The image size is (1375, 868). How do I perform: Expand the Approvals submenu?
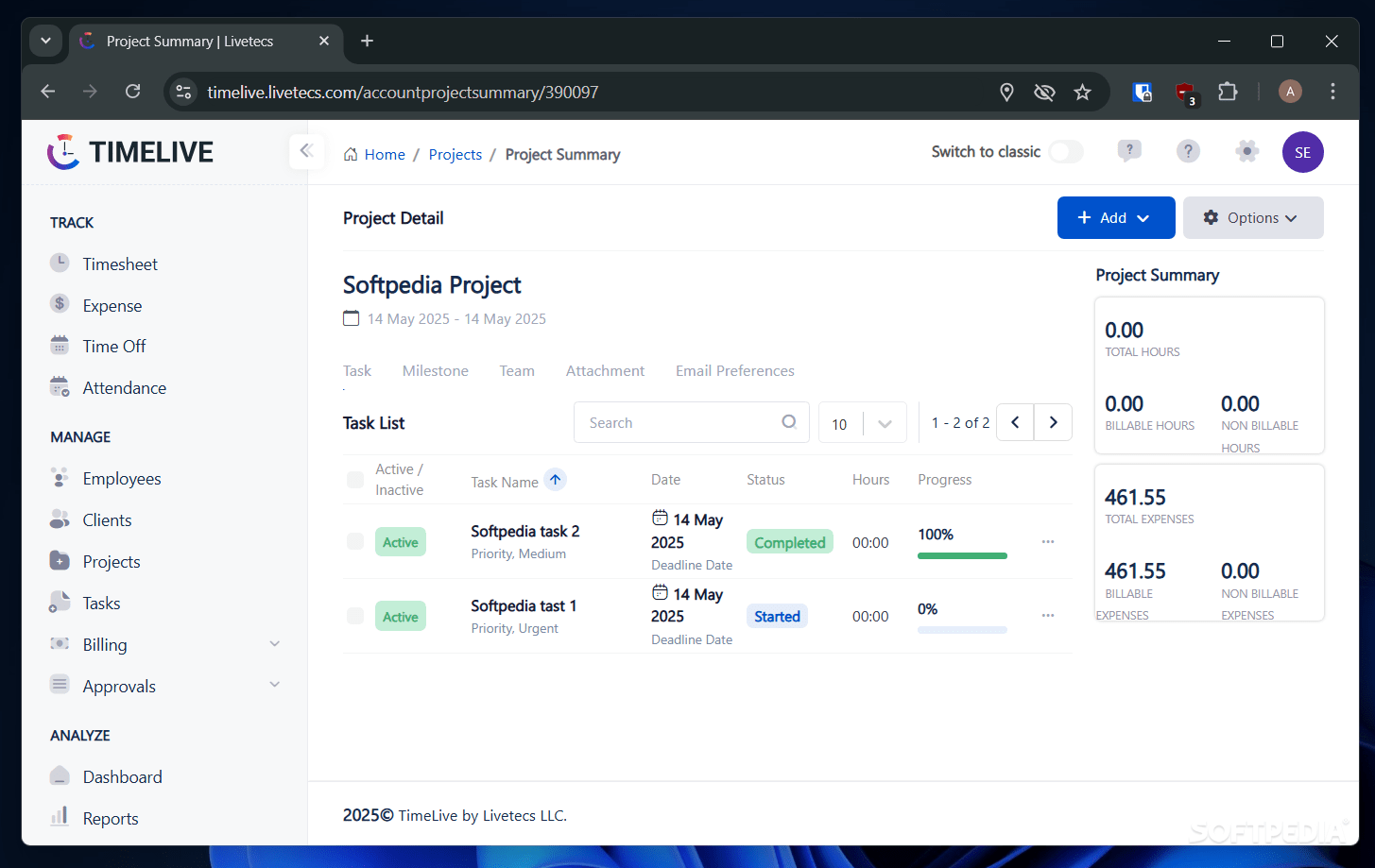(x=275, y=685)
